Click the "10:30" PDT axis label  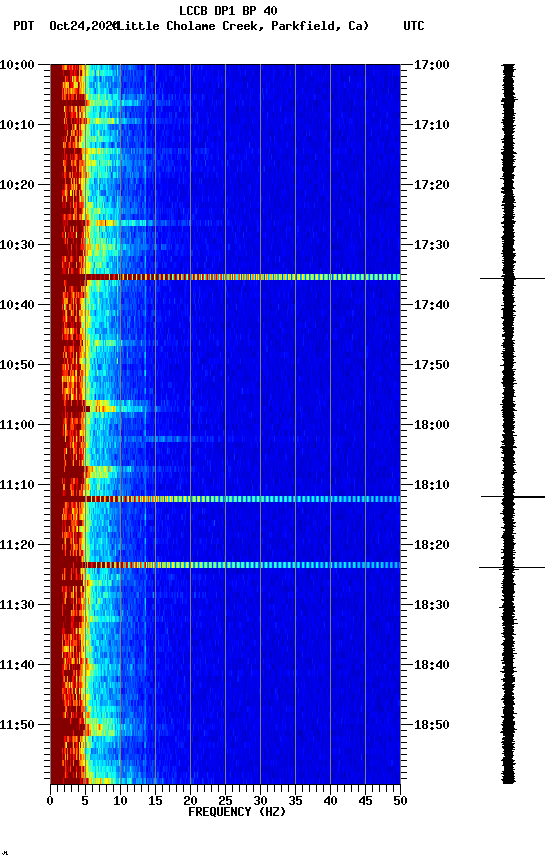click(17, 245)
